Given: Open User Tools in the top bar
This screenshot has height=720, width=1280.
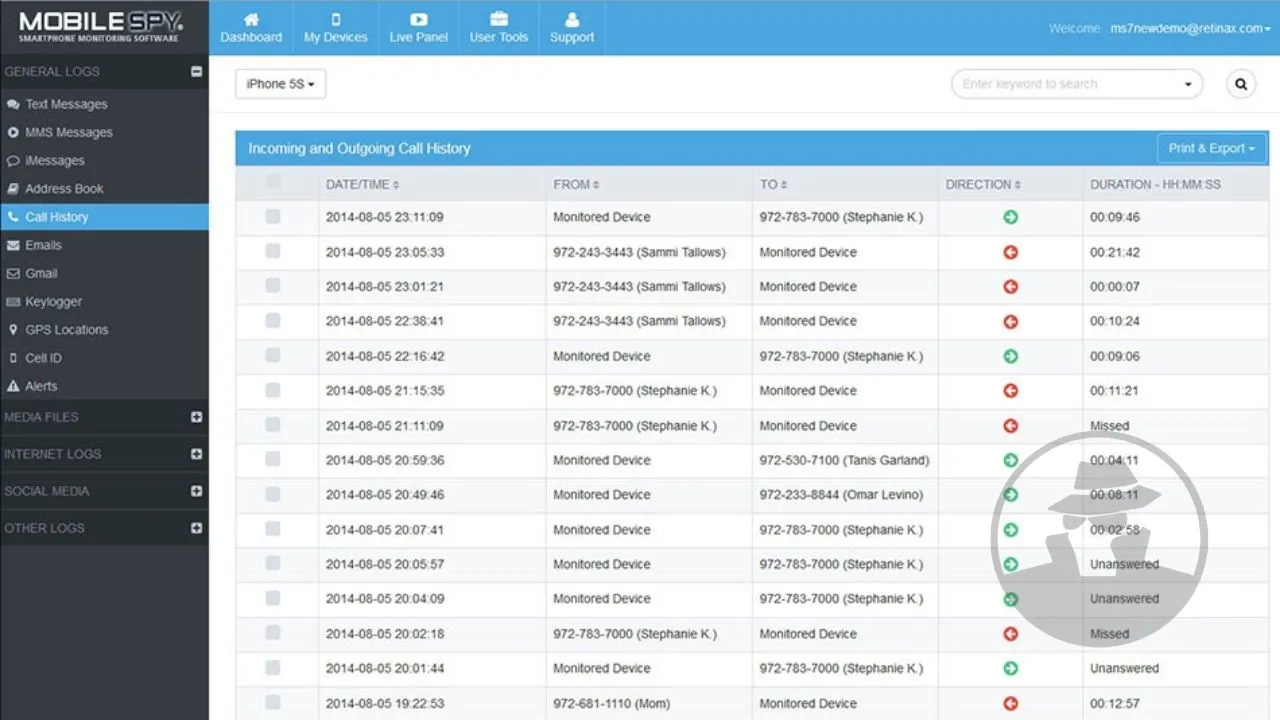Looking at the screenshot, I should pos(498,28).
